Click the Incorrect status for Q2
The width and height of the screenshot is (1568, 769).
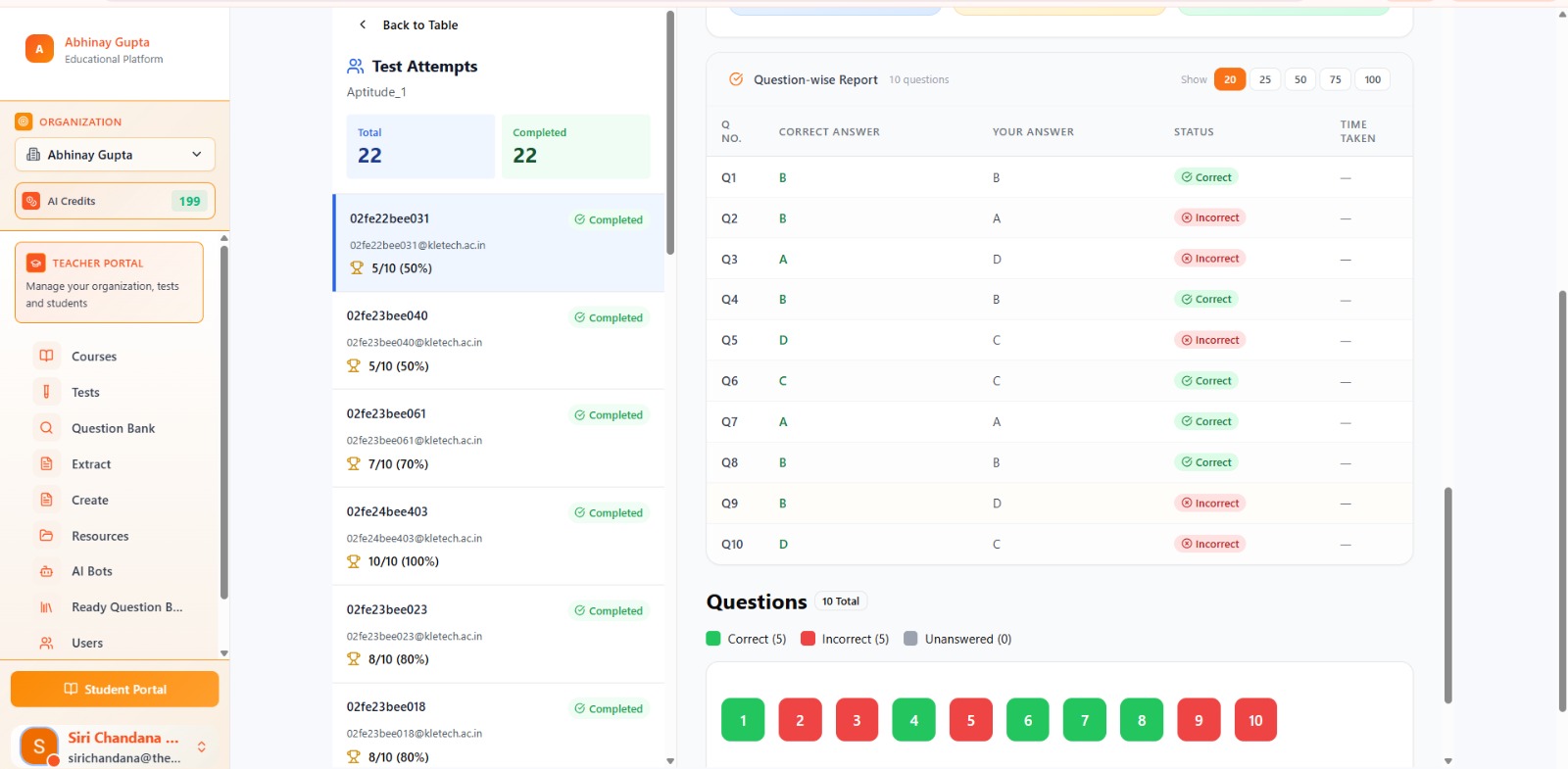(x=1210, y=217)
